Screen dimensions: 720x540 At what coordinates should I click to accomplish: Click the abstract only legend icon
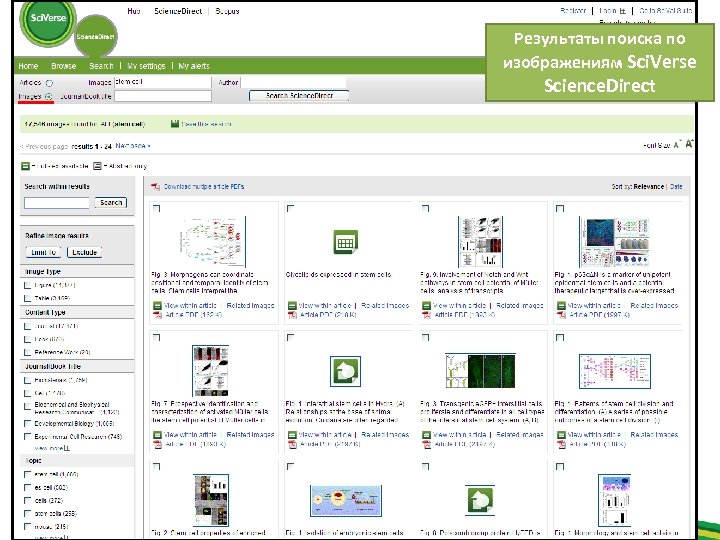click(x=97, y=166)
